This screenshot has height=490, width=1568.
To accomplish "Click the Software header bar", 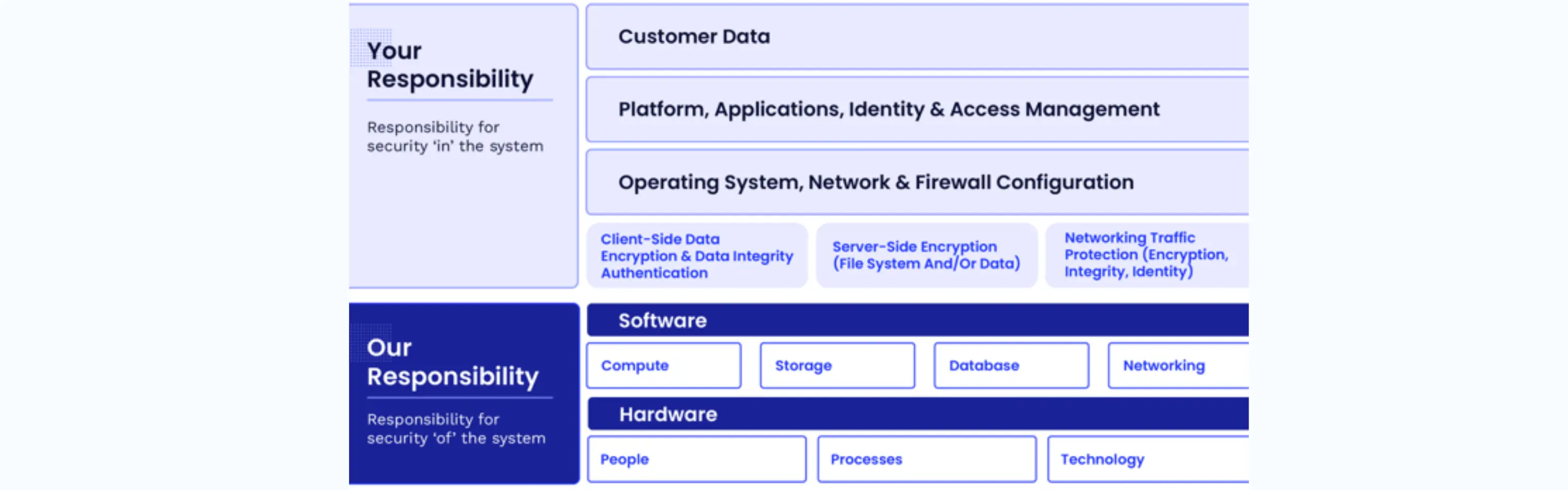I will click(918, 320).
